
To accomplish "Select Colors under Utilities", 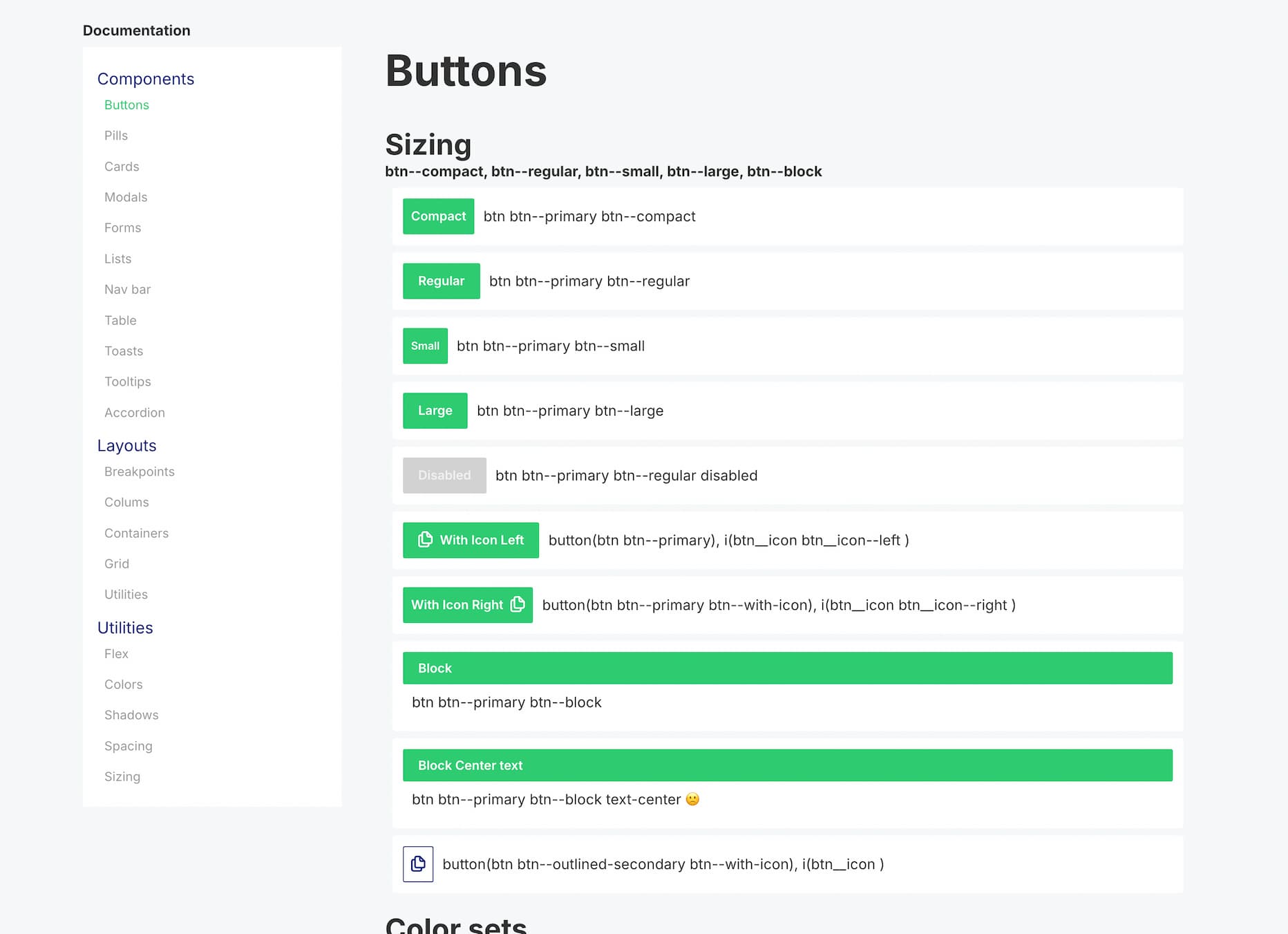I will (x=124, y=684).
